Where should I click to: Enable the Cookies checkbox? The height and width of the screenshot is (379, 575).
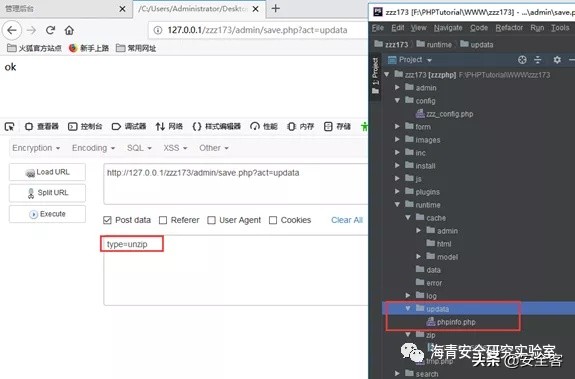pyautogui.click(x=273, y=220)
